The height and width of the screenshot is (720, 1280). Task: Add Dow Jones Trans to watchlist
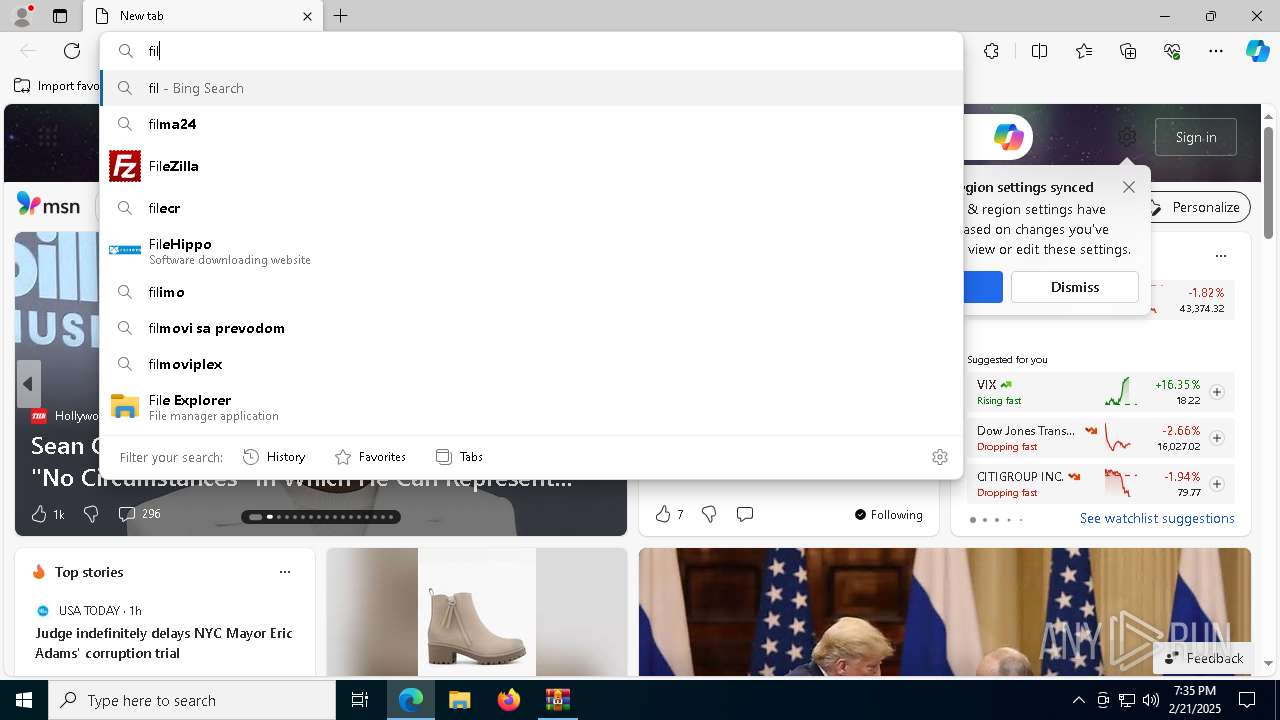1217,438
